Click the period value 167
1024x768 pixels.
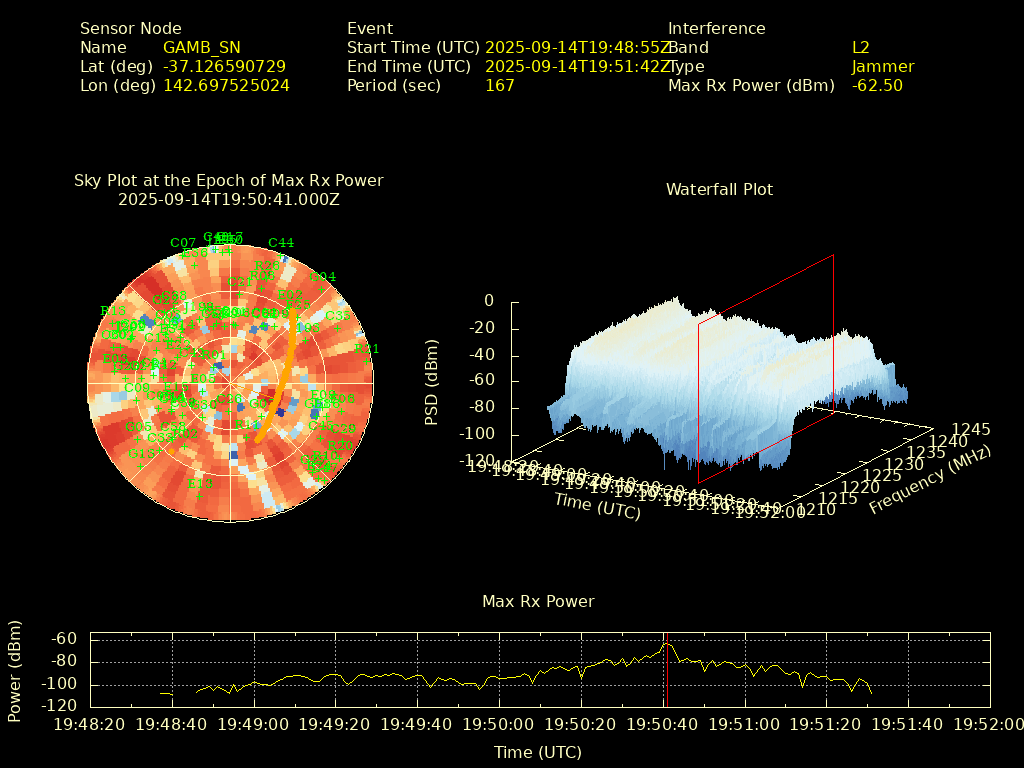point(499,86)
